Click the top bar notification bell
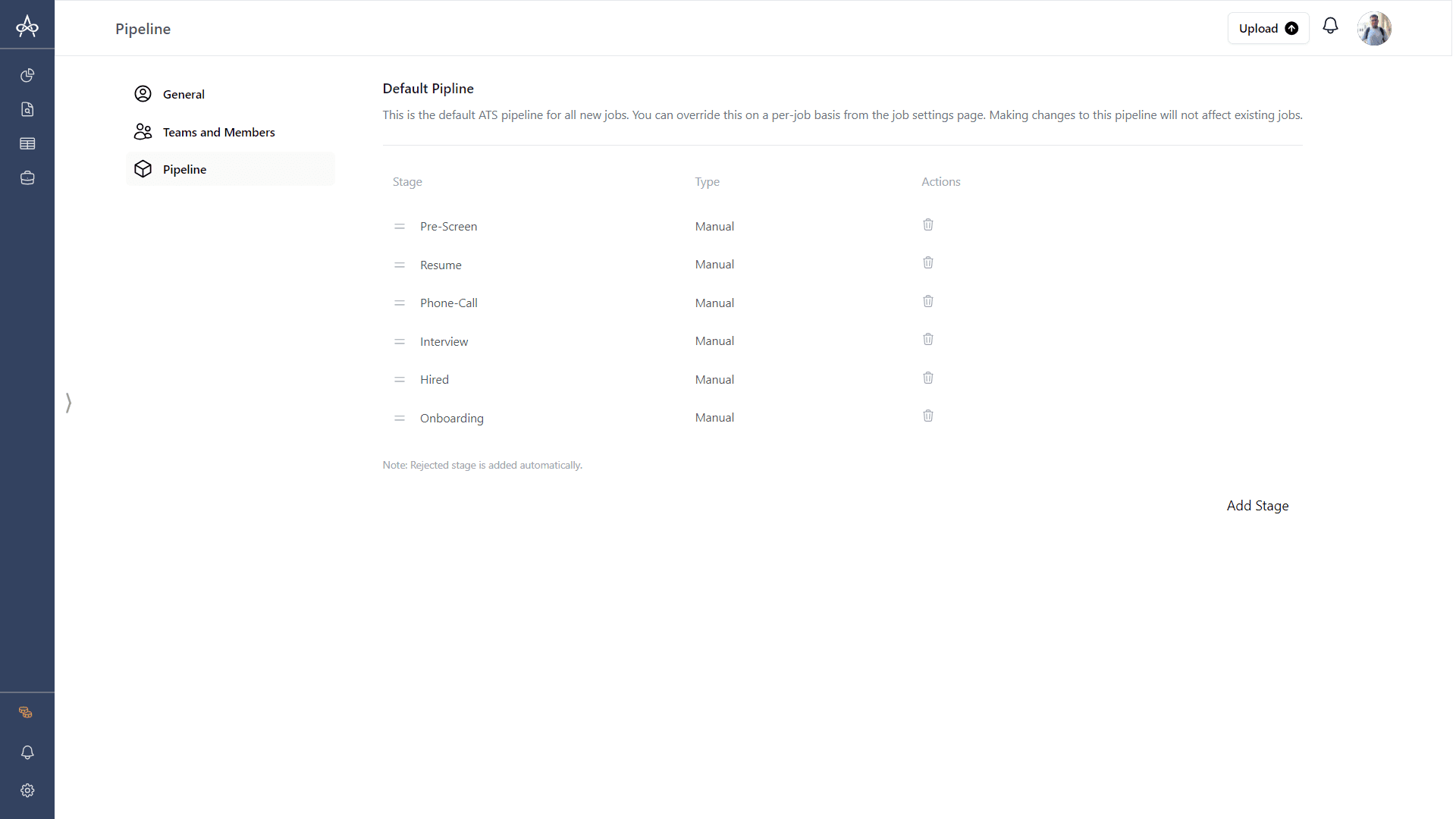This screenshot has width=1456, height=819. click(x=1330, y=26)
